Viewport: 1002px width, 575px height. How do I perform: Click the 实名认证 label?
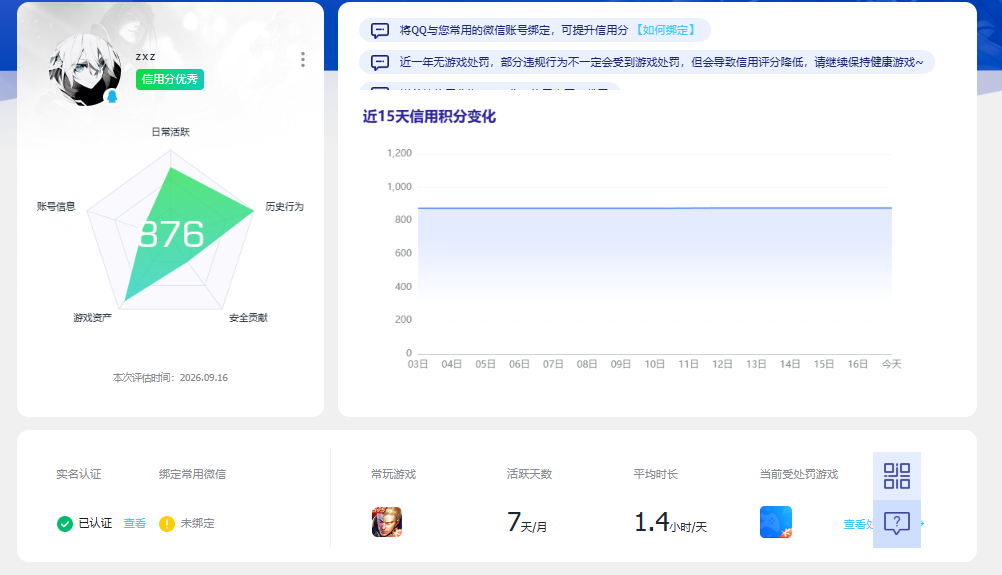[79, 474]
